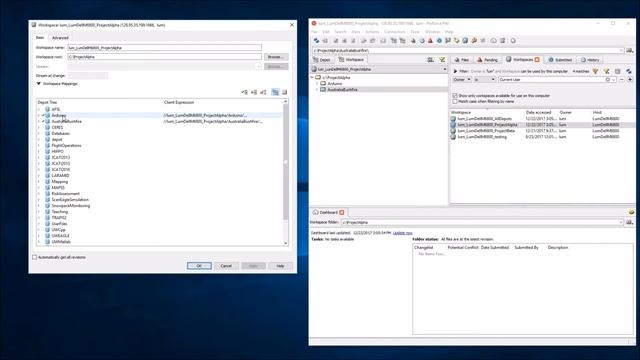640x360 pixels.
Task: Toggle Automatically get all revisions checkbox
Action: click(x=35, y=257)
